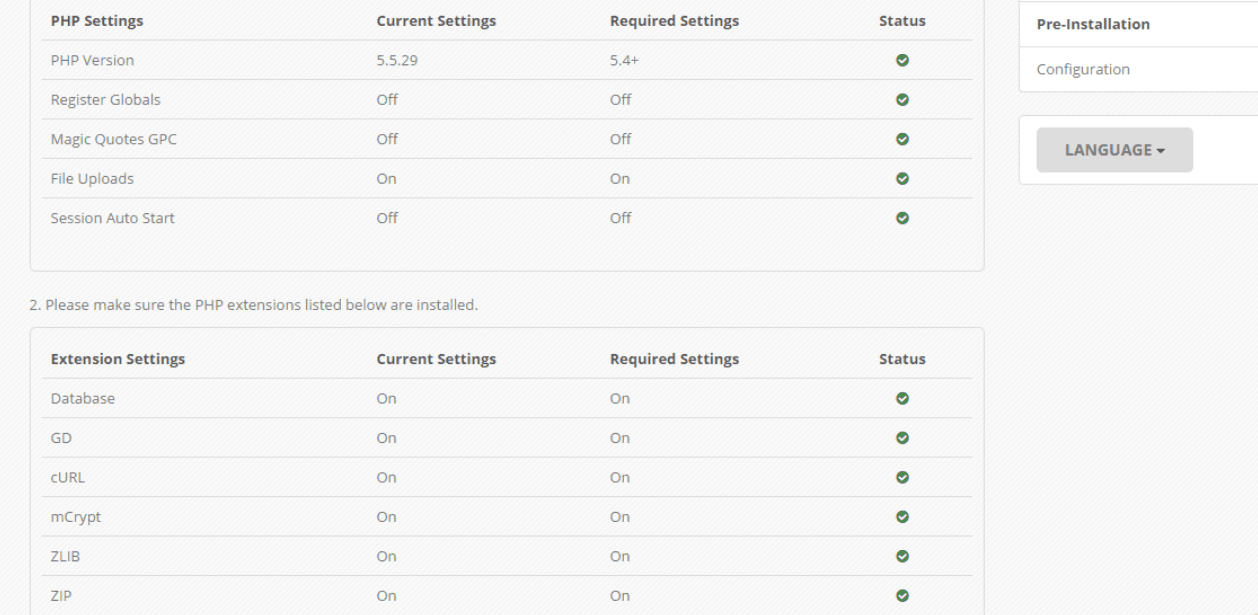1258x615 pixels.
Task: Click the Session Auto Start status check icon
Action: point(902,218)
